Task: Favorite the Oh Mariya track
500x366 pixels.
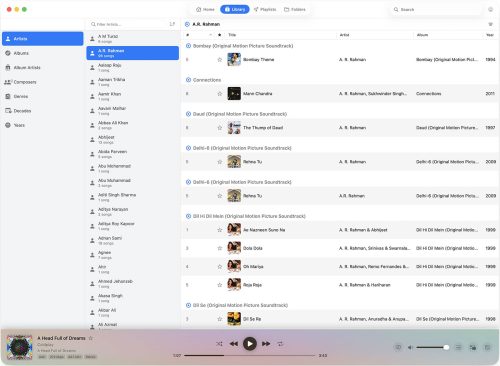Action: click(x=219, y=267)
